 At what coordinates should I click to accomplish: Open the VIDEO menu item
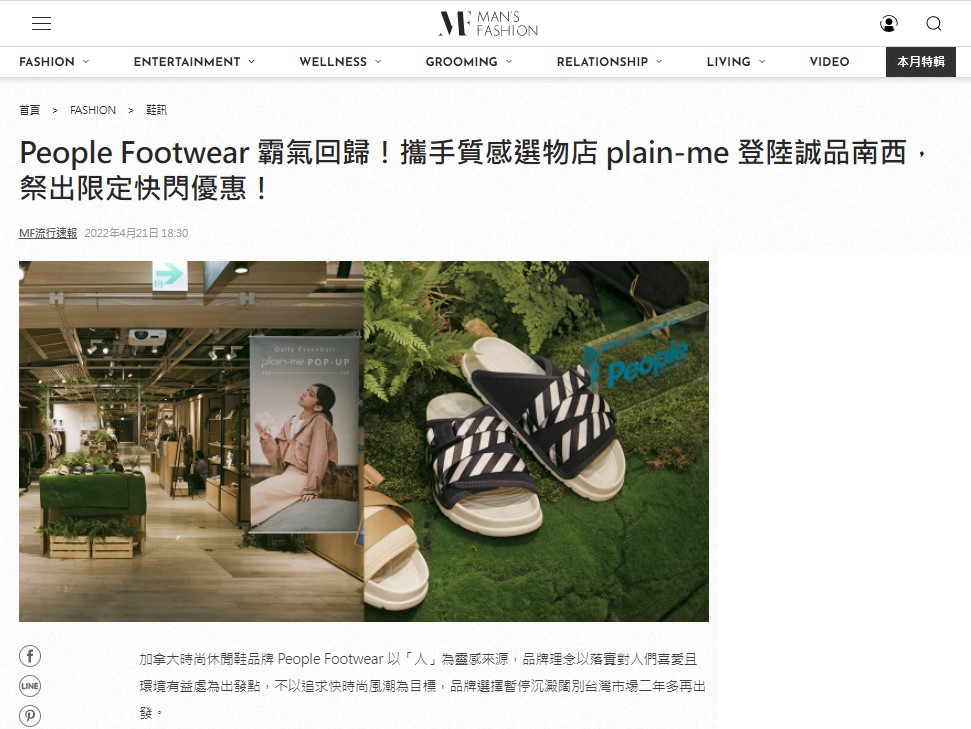coord(829,61)
